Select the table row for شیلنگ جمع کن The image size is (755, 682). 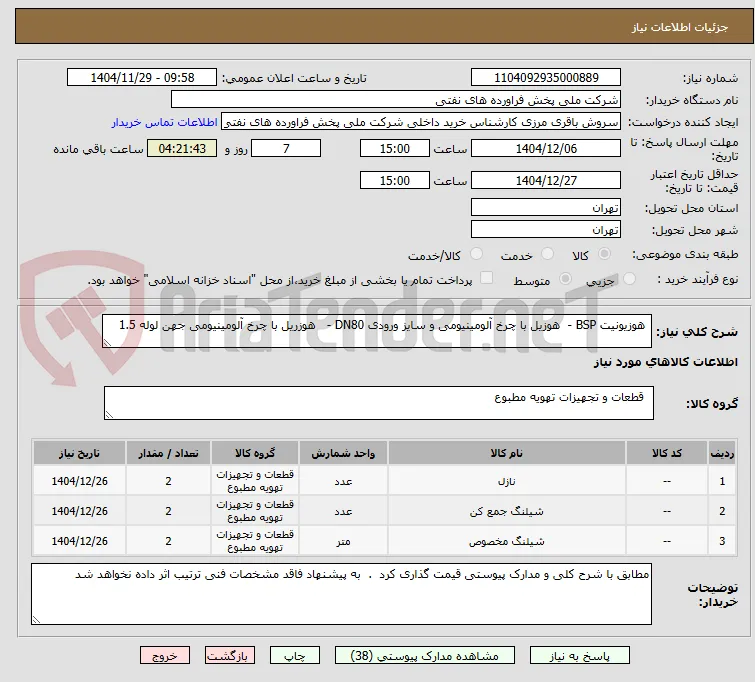coord(384,511)
